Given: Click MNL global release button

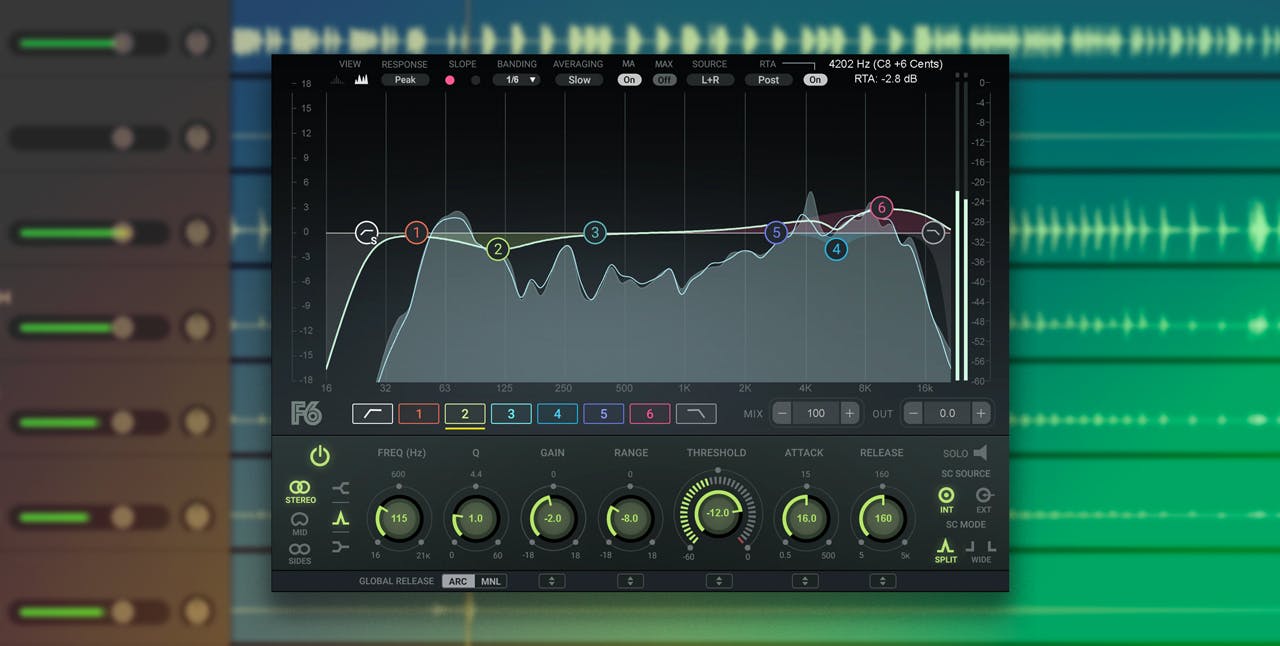Looking at the screenshot, I should (490, 581).
